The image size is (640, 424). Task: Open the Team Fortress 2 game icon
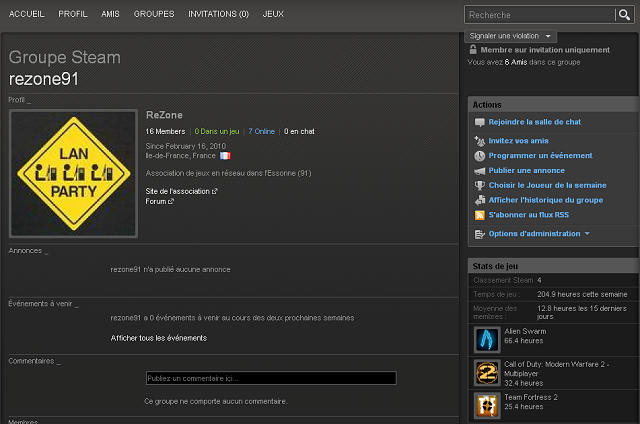pos(487,406)
